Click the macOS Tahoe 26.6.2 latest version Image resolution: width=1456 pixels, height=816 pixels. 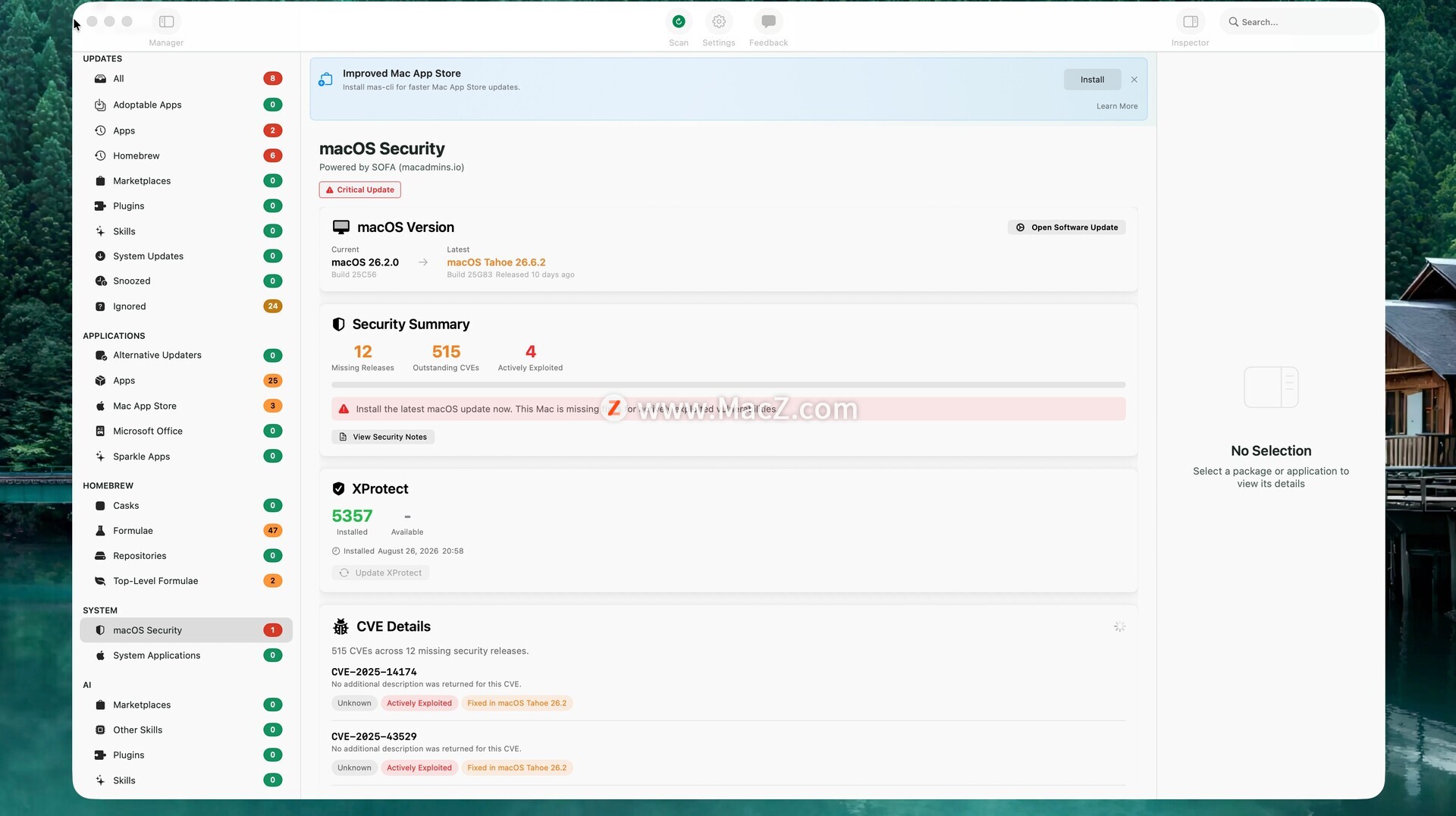pyautogui.click(x=496, y=262)
